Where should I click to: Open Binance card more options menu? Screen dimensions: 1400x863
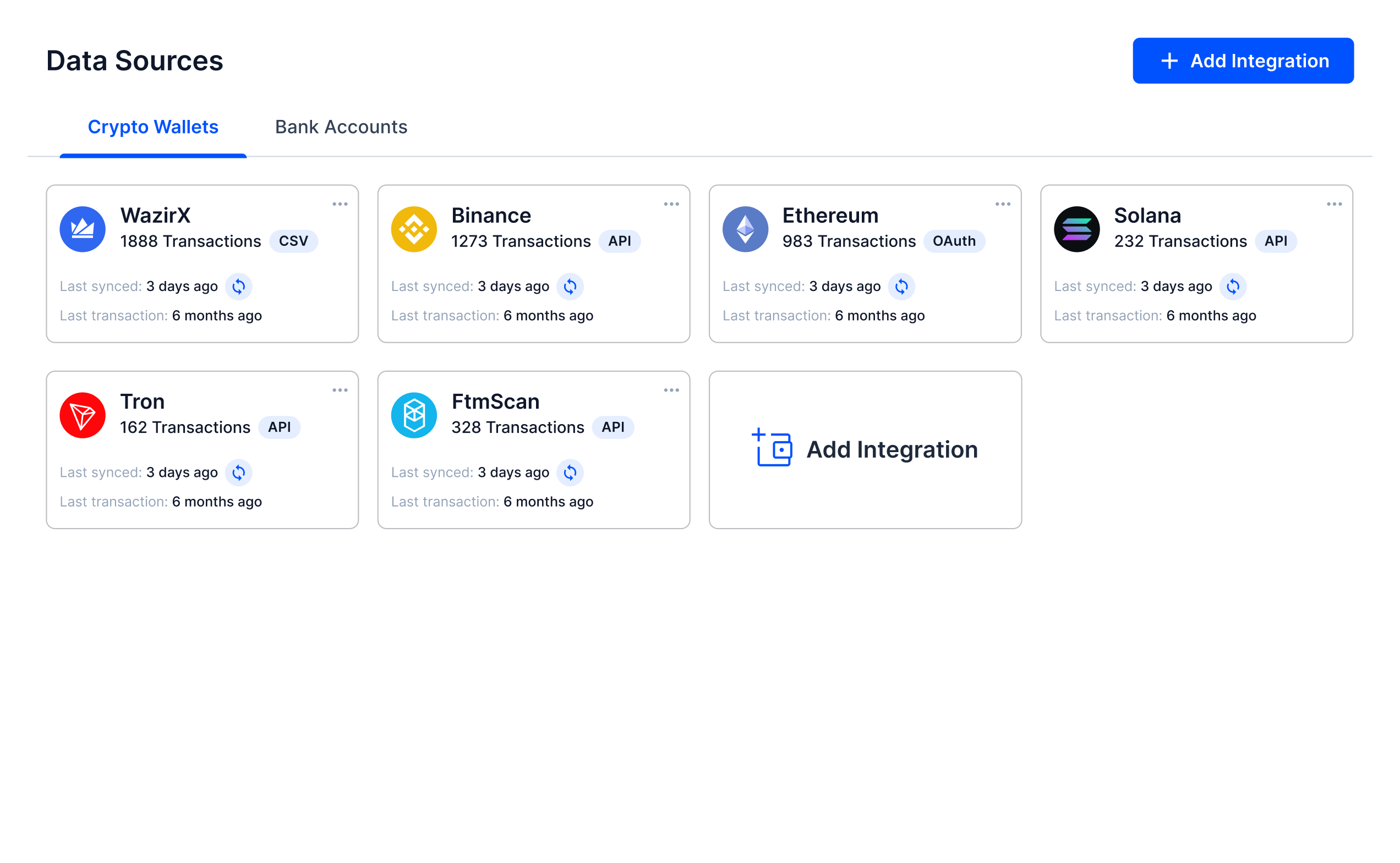coord(671,204)
